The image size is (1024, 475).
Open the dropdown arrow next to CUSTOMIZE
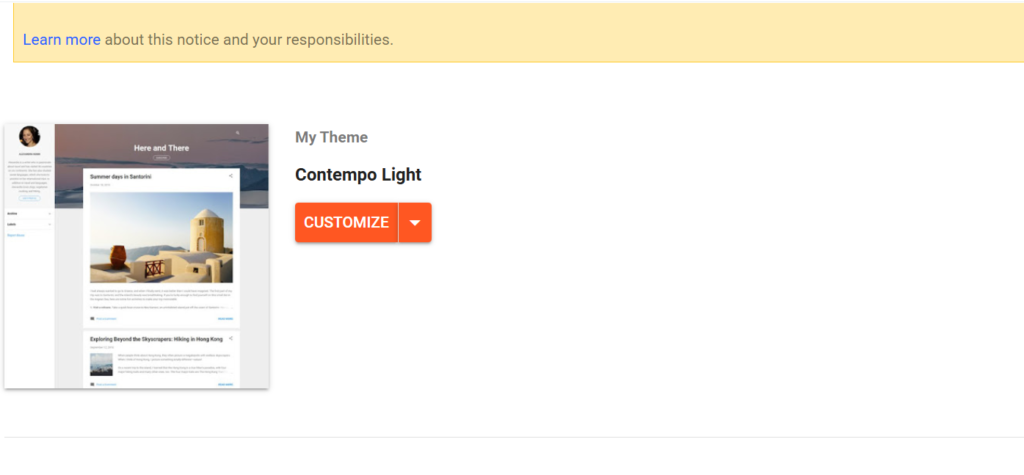point(415,222)
